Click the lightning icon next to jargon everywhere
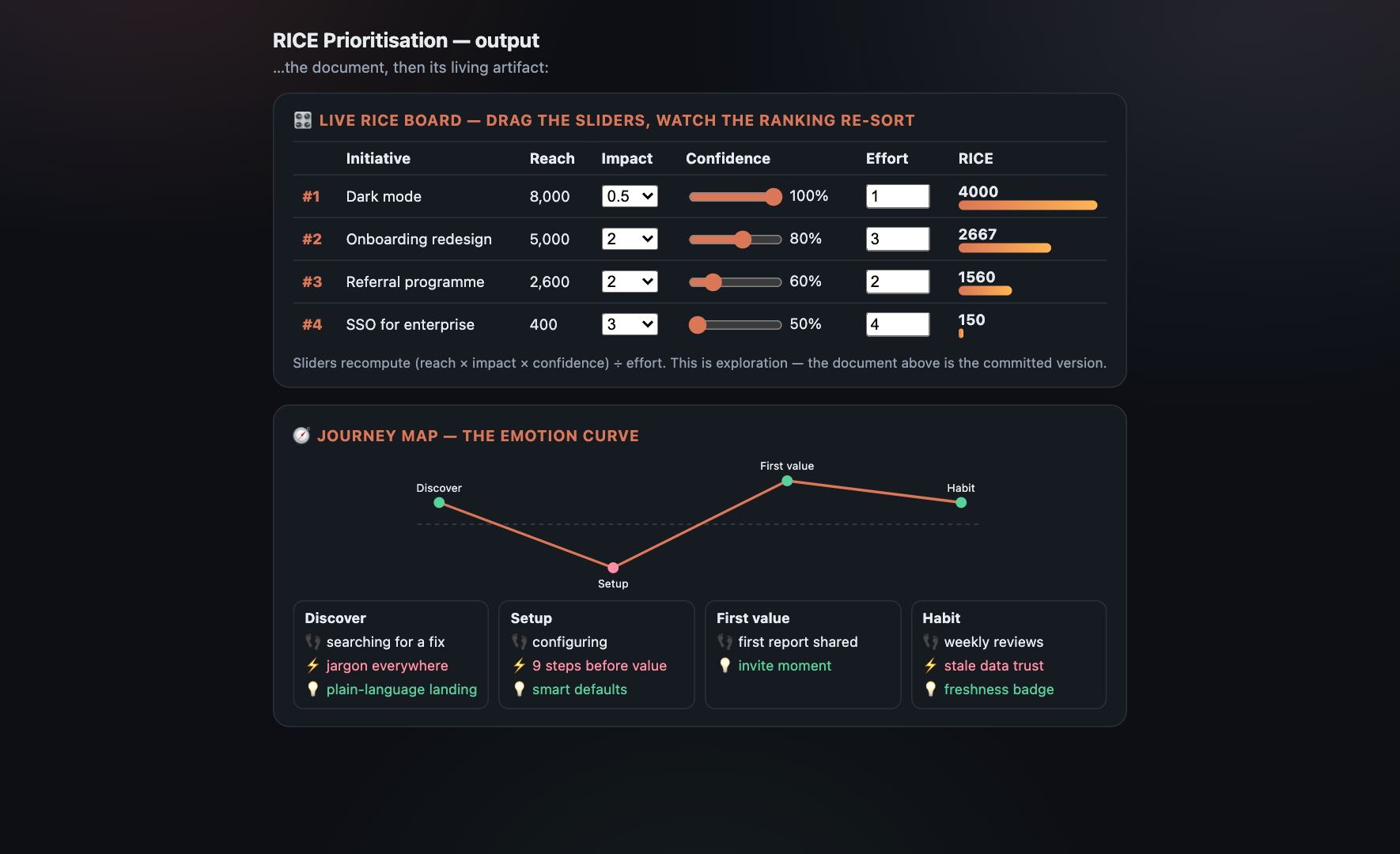 pyautogui.click(x=312, y=666)
